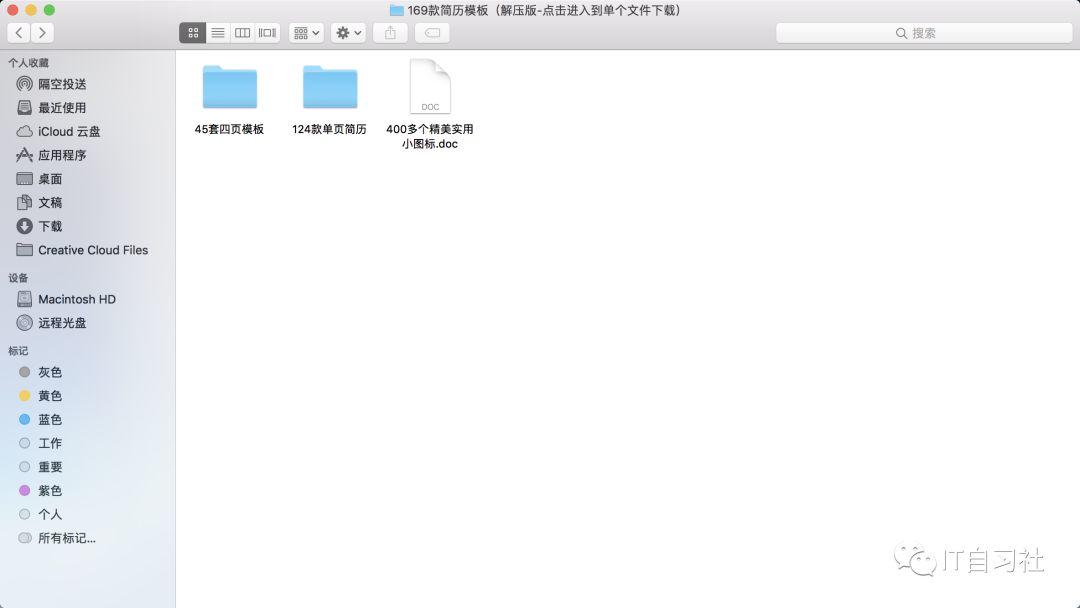Select the blue 蓝色 tag swatch
1080x608 pixels.
[50, 419]
